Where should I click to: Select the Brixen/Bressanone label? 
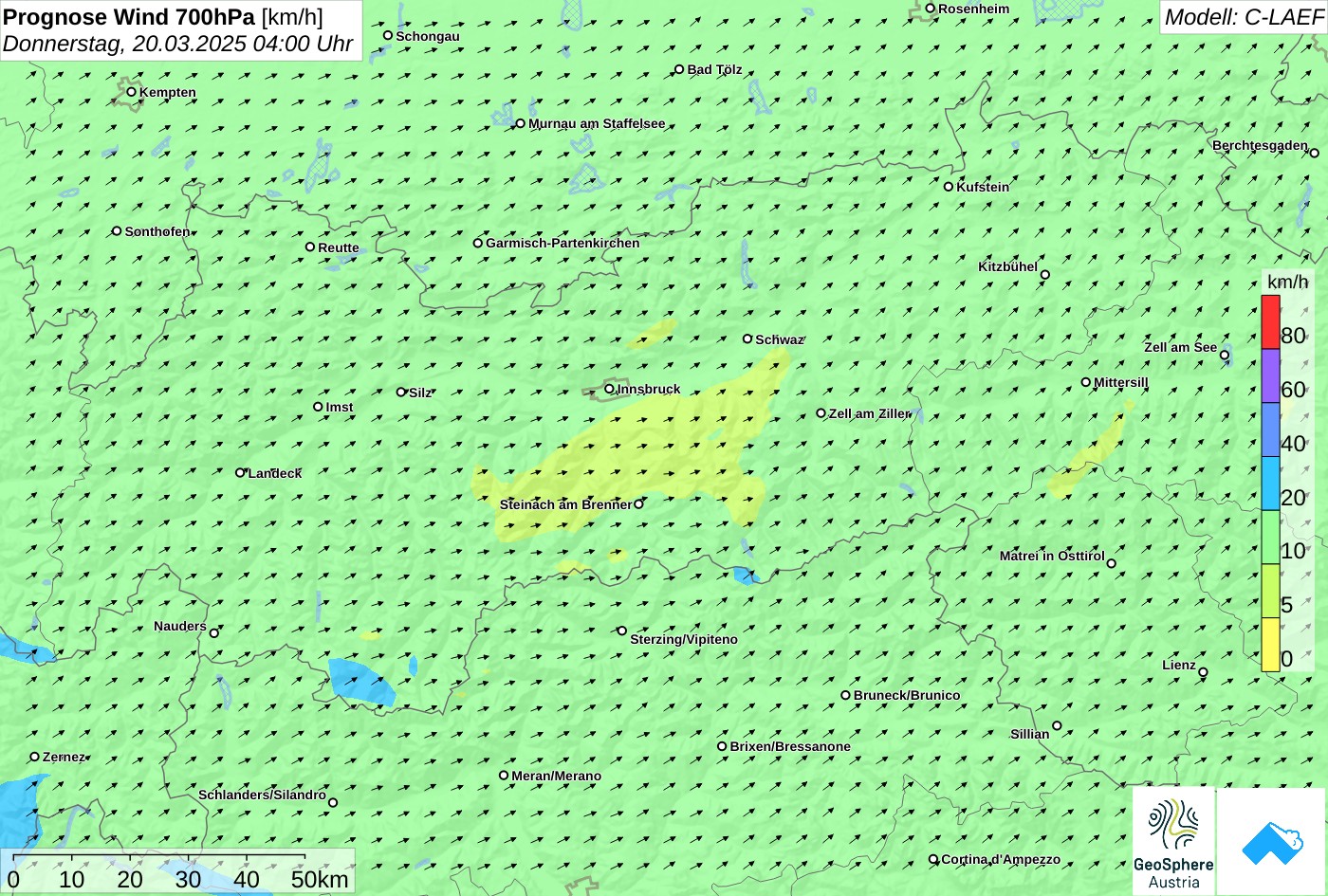pyautogui.click(x=790, y=746)
